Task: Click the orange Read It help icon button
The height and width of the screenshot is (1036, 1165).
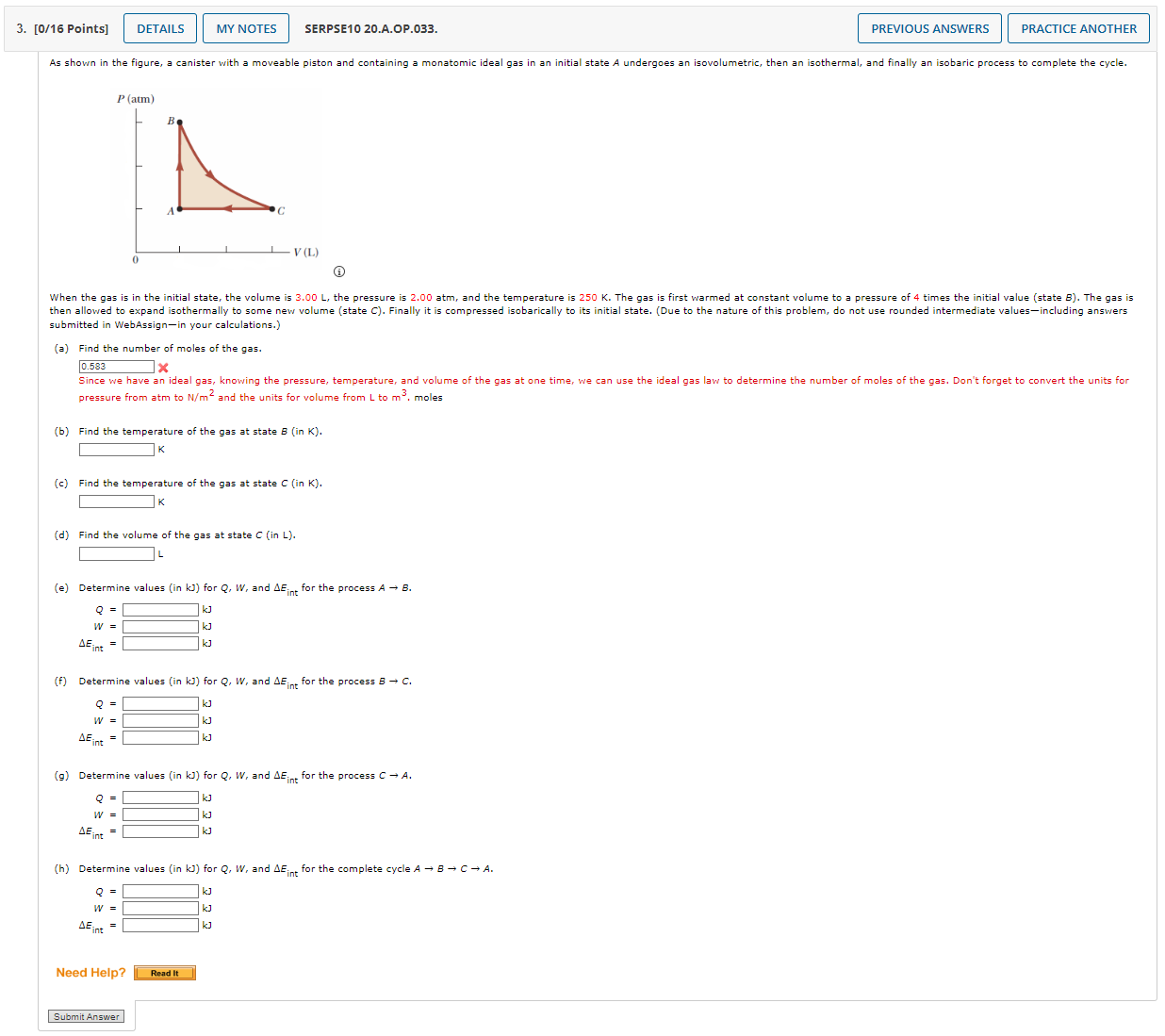Action: pos(165,972)
